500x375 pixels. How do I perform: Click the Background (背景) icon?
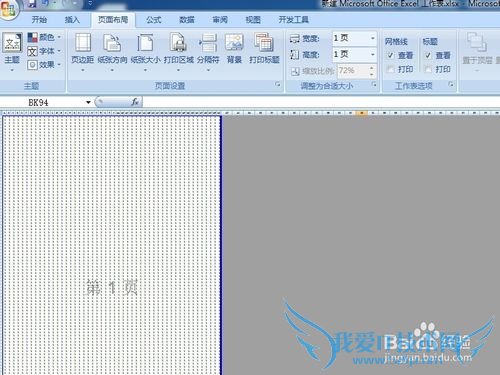pyautogui.click(x=234, y=43)
